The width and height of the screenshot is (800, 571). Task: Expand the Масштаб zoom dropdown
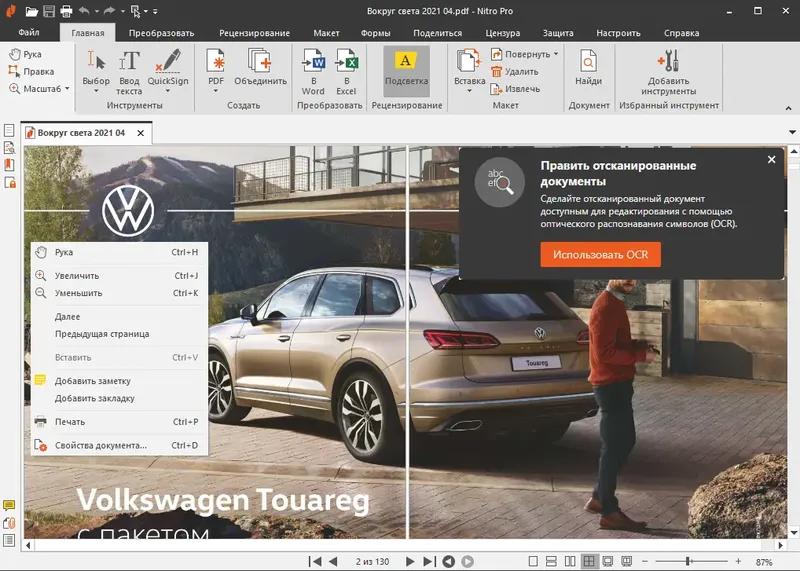(67, 89)
